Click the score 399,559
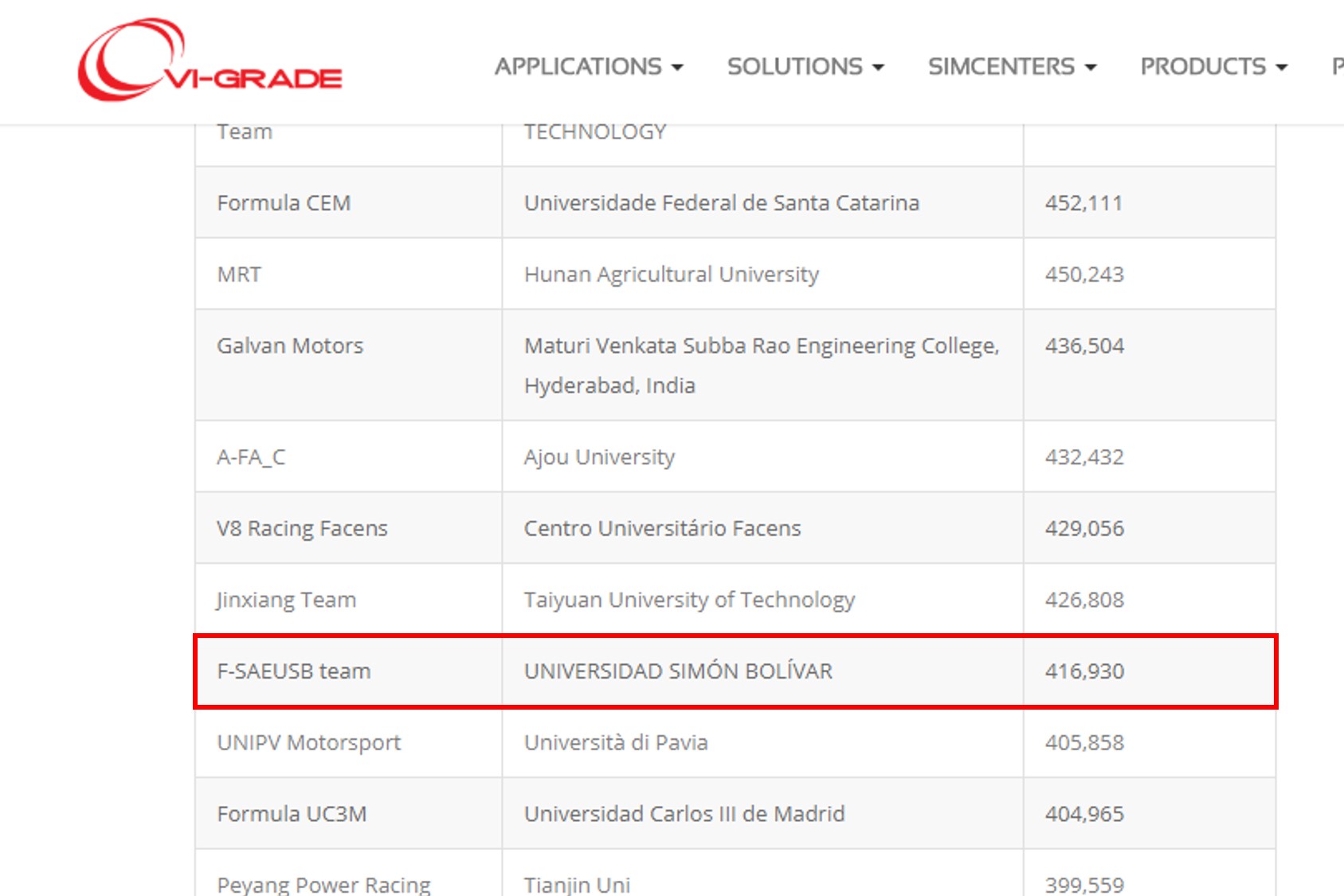This screenshot has height=896, width=1344. click(1084, 885)
